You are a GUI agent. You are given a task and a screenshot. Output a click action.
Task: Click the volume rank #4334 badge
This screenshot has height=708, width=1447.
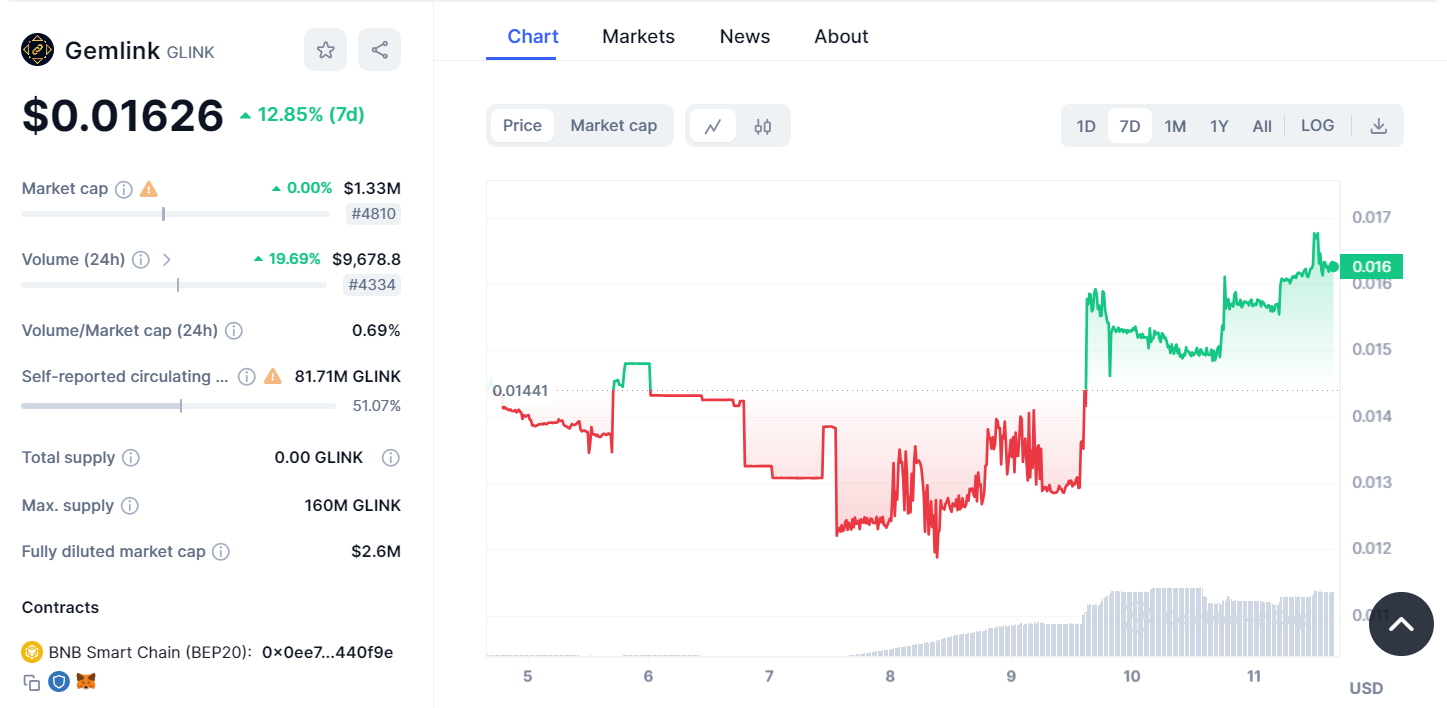pos(373,285)
